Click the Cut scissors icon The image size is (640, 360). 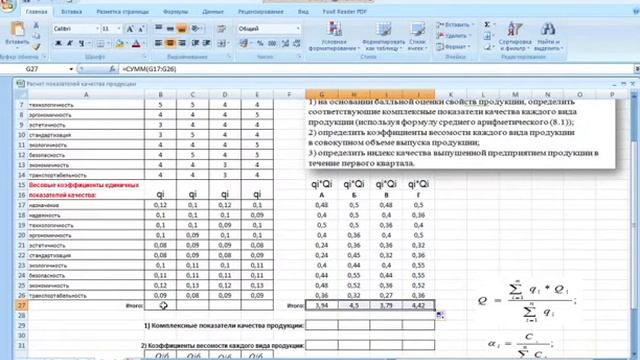(x=36, y=26)
